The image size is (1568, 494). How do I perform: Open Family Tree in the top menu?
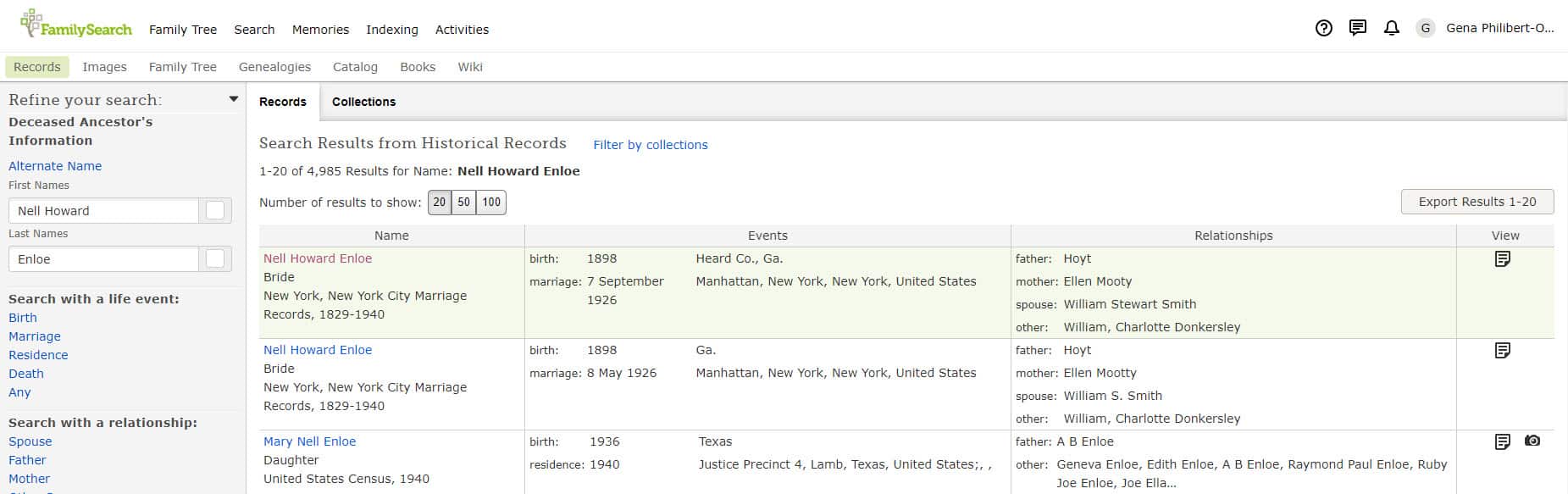pyautogui.click(x=183, y=29)
